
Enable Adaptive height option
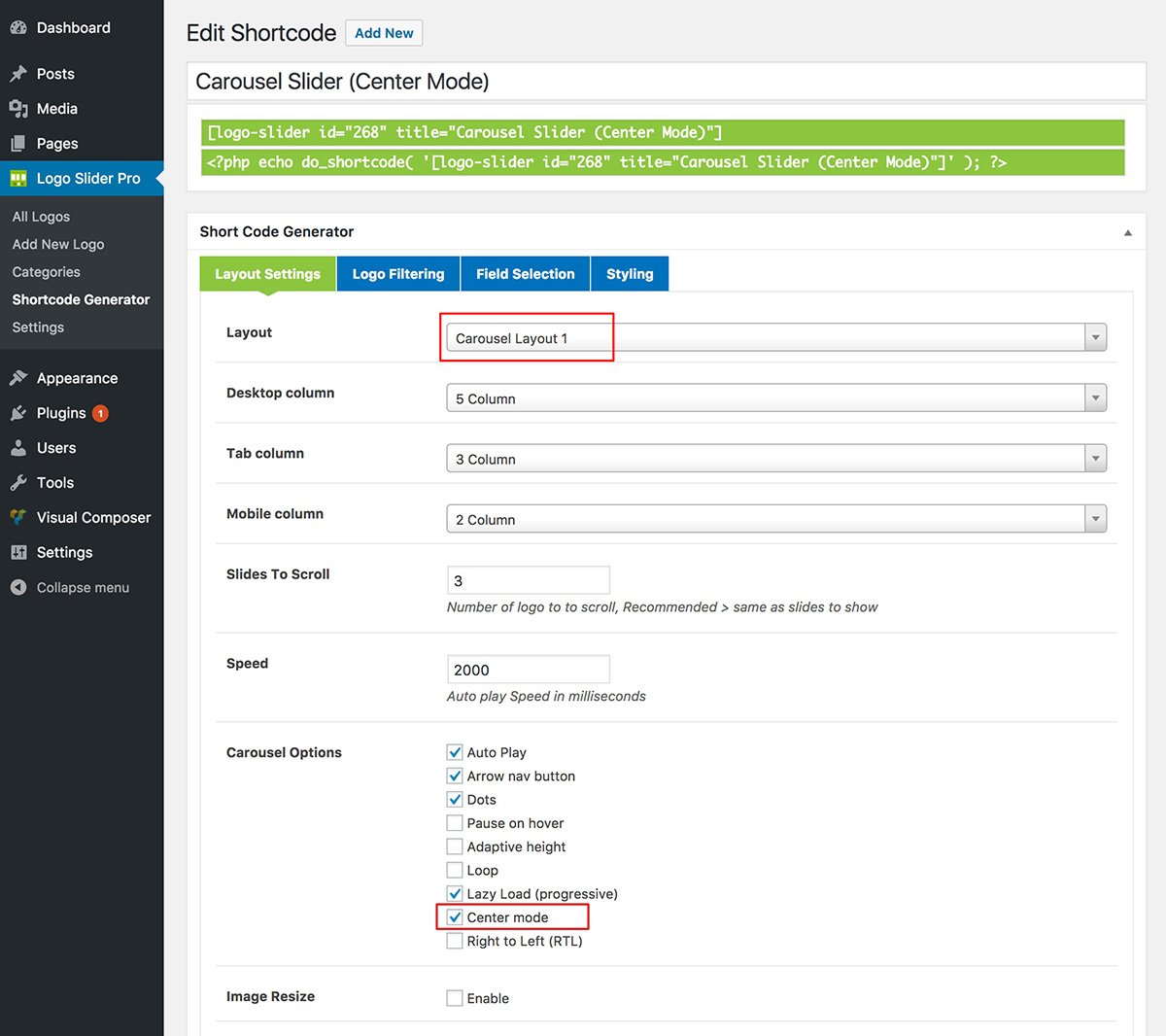click(455, 846)
